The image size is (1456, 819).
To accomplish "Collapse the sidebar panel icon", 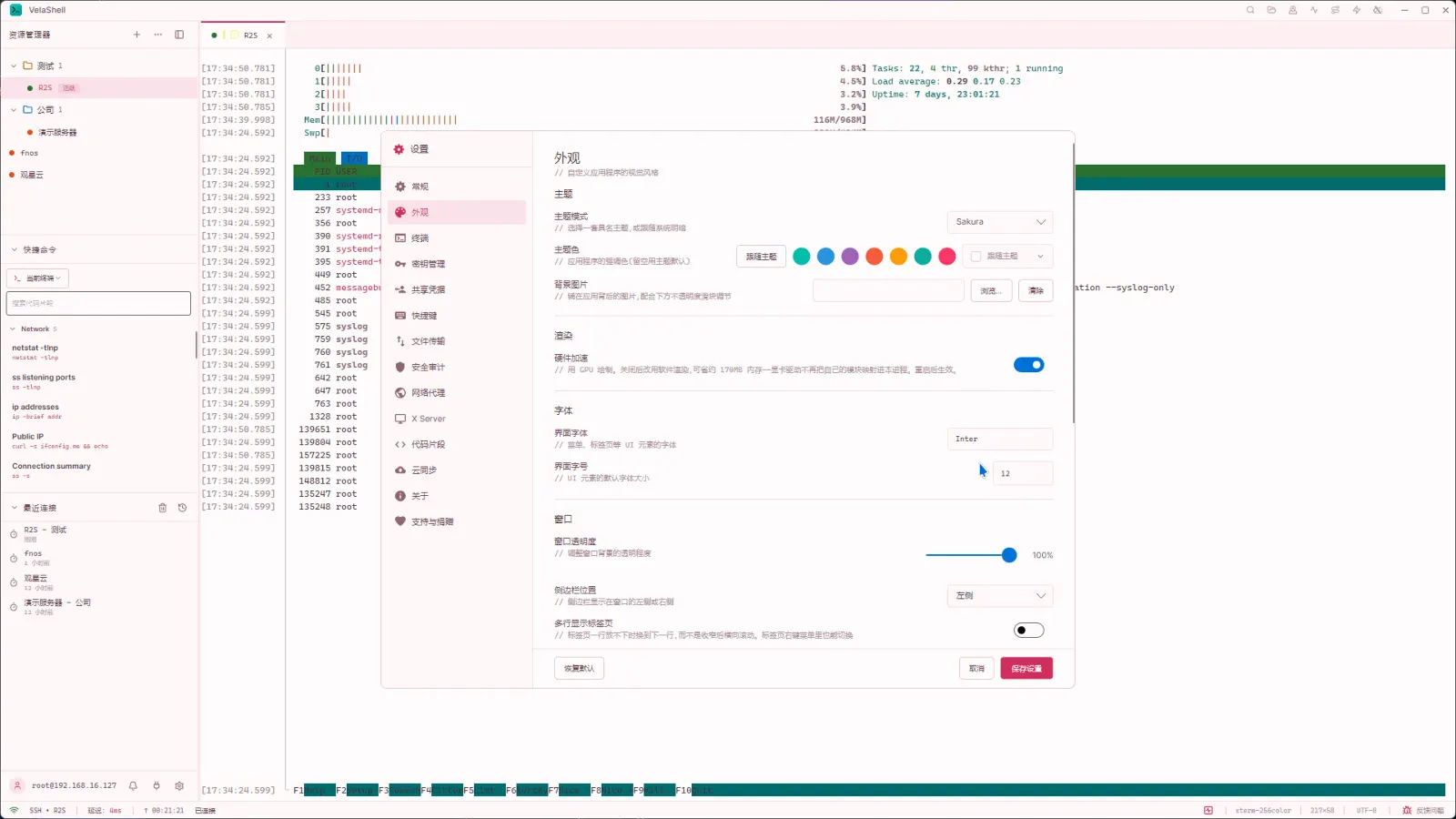I will 179,35.
